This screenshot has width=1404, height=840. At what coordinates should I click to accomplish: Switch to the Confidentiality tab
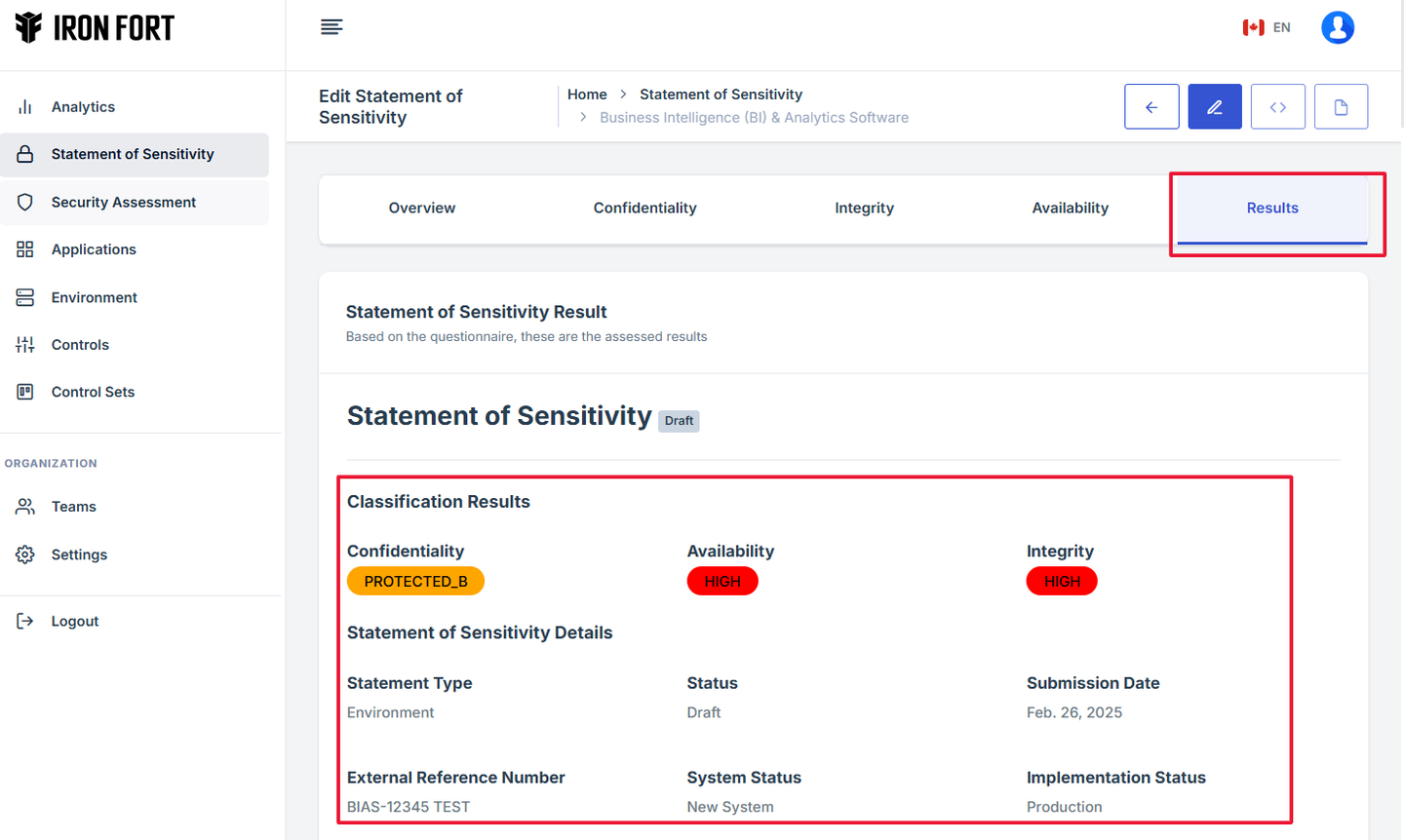coord(644,209)
